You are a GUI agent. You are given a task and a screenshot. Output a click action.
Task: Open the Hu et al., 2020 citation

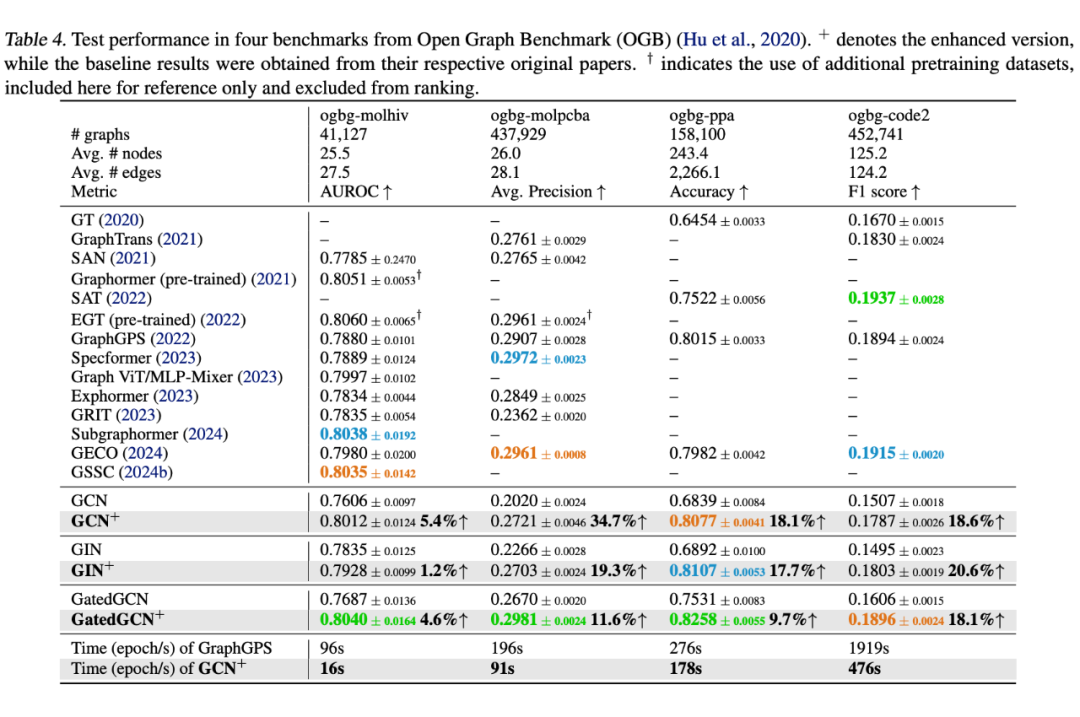pos(741,40)
